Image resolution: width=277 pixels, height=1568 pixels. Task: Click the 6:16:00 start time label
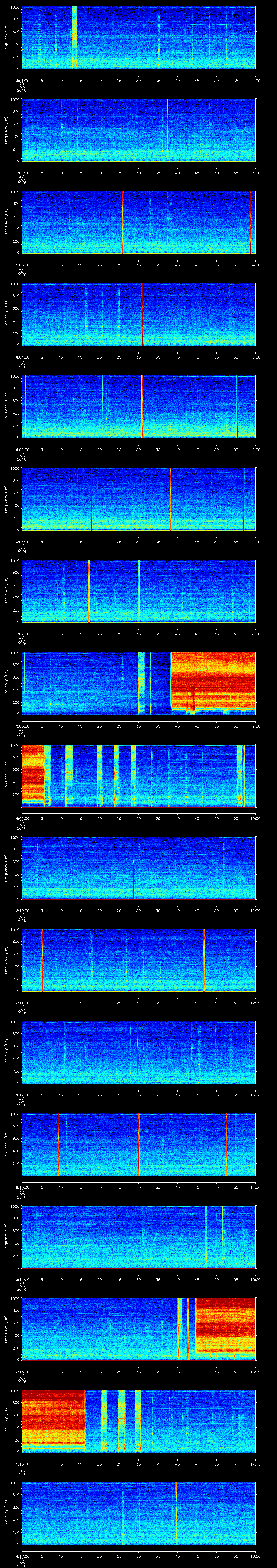[x=22, y=1464]
